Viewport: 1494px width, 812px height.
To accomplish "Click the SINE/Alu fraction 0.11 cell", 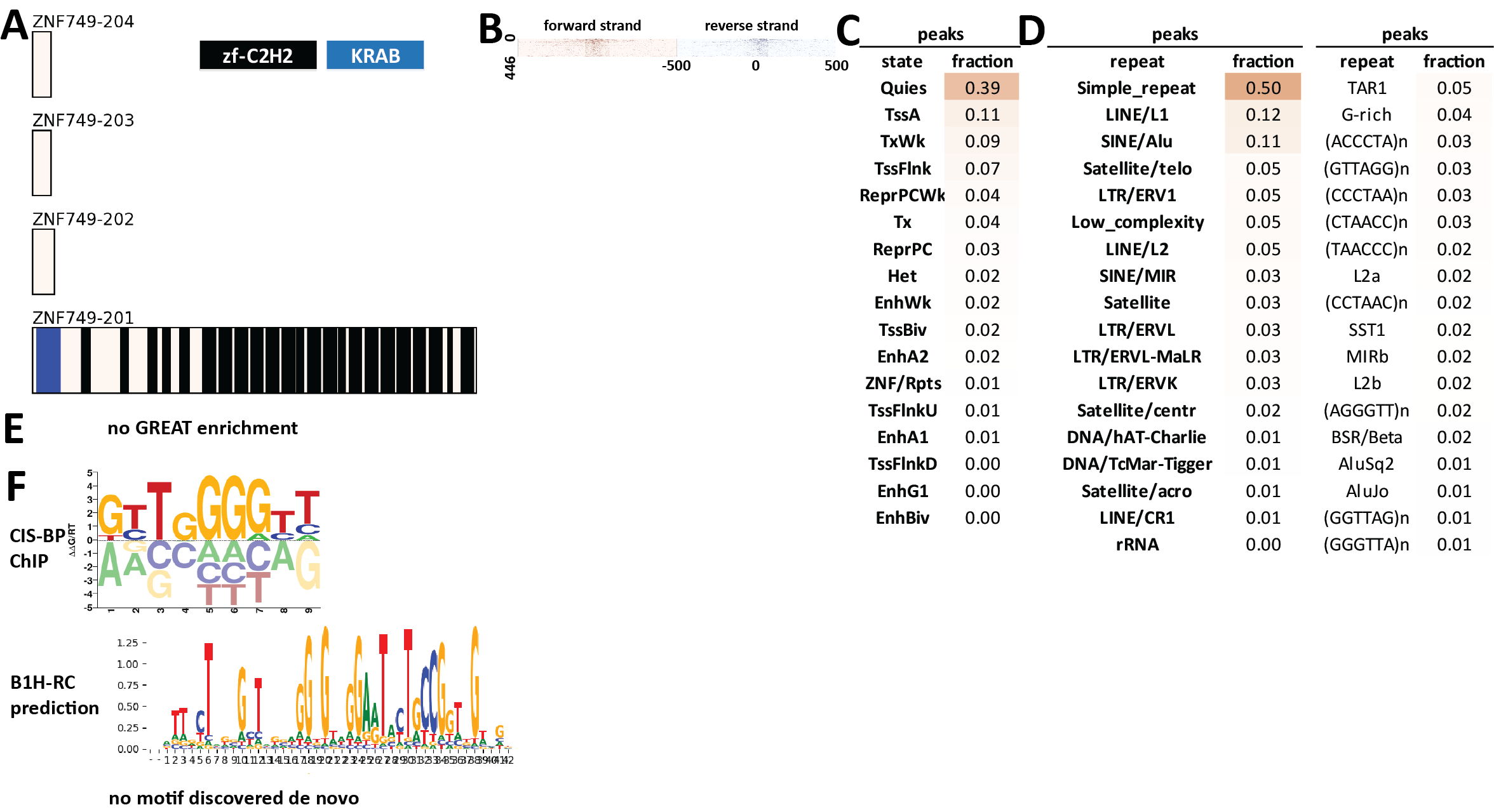I will tap(1262, 142).
